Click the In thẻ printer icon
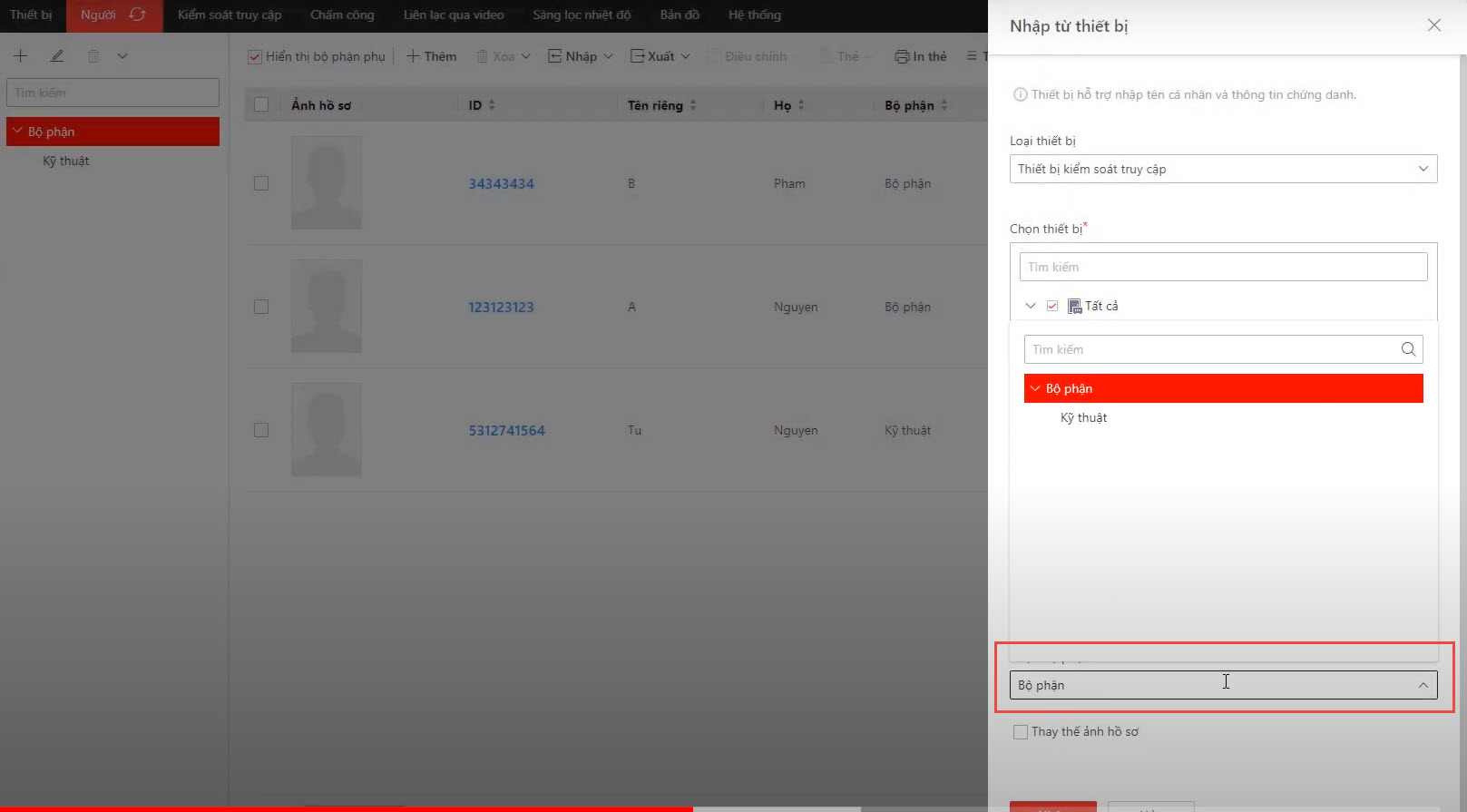 tap(901, 56)
